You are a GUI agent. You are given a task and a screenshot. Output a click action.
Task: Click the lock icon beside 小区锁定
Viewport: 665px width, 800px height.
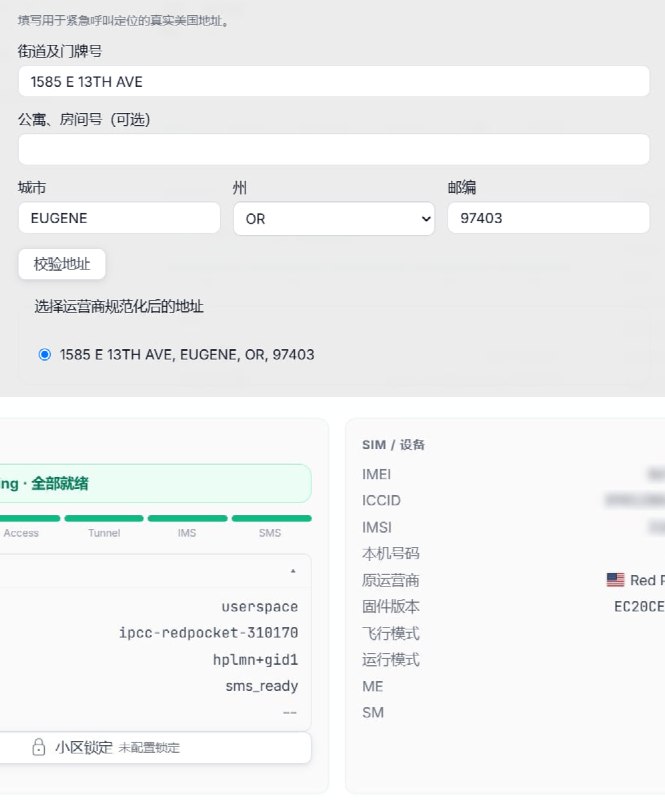[39, 747]
